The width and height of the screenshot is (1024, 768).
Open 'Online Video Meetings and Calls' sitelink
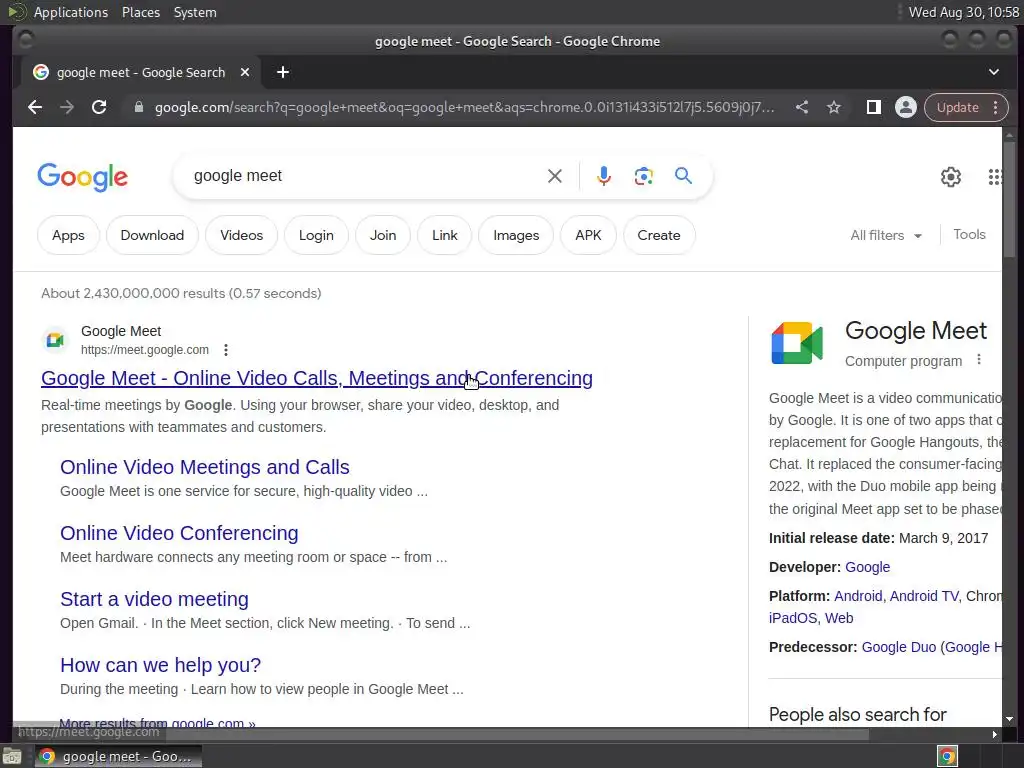coord(205,467)
